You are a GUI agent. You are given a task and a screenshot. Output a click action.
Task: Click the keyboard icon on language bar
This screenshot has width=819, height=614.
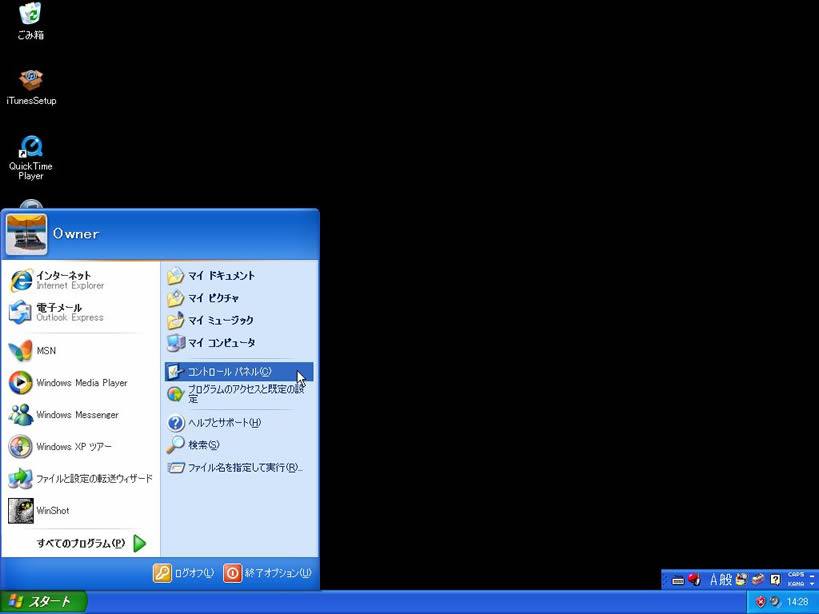(678, 580)
